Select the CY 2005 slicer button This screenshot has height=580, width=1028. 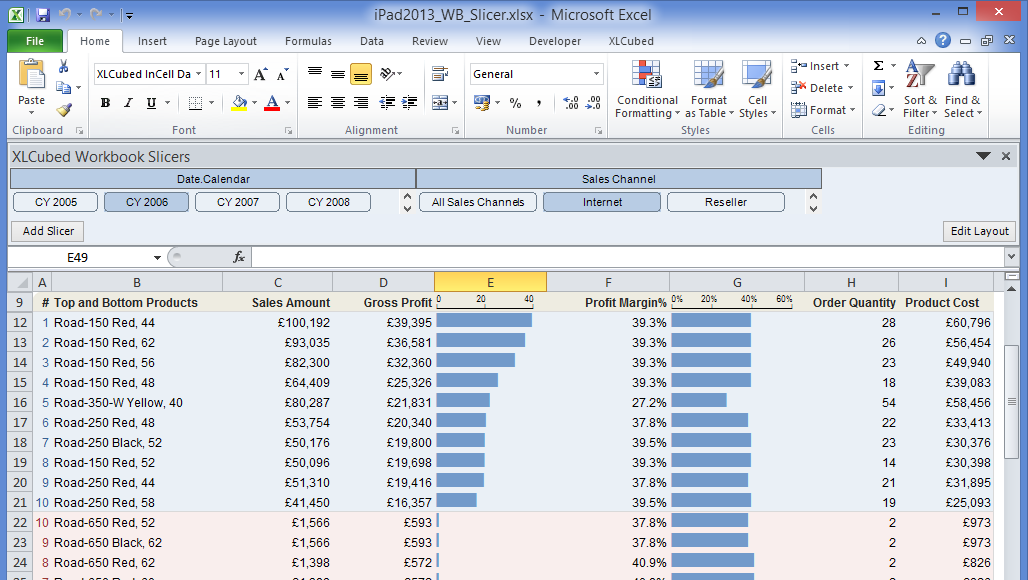tap(56, 202)
